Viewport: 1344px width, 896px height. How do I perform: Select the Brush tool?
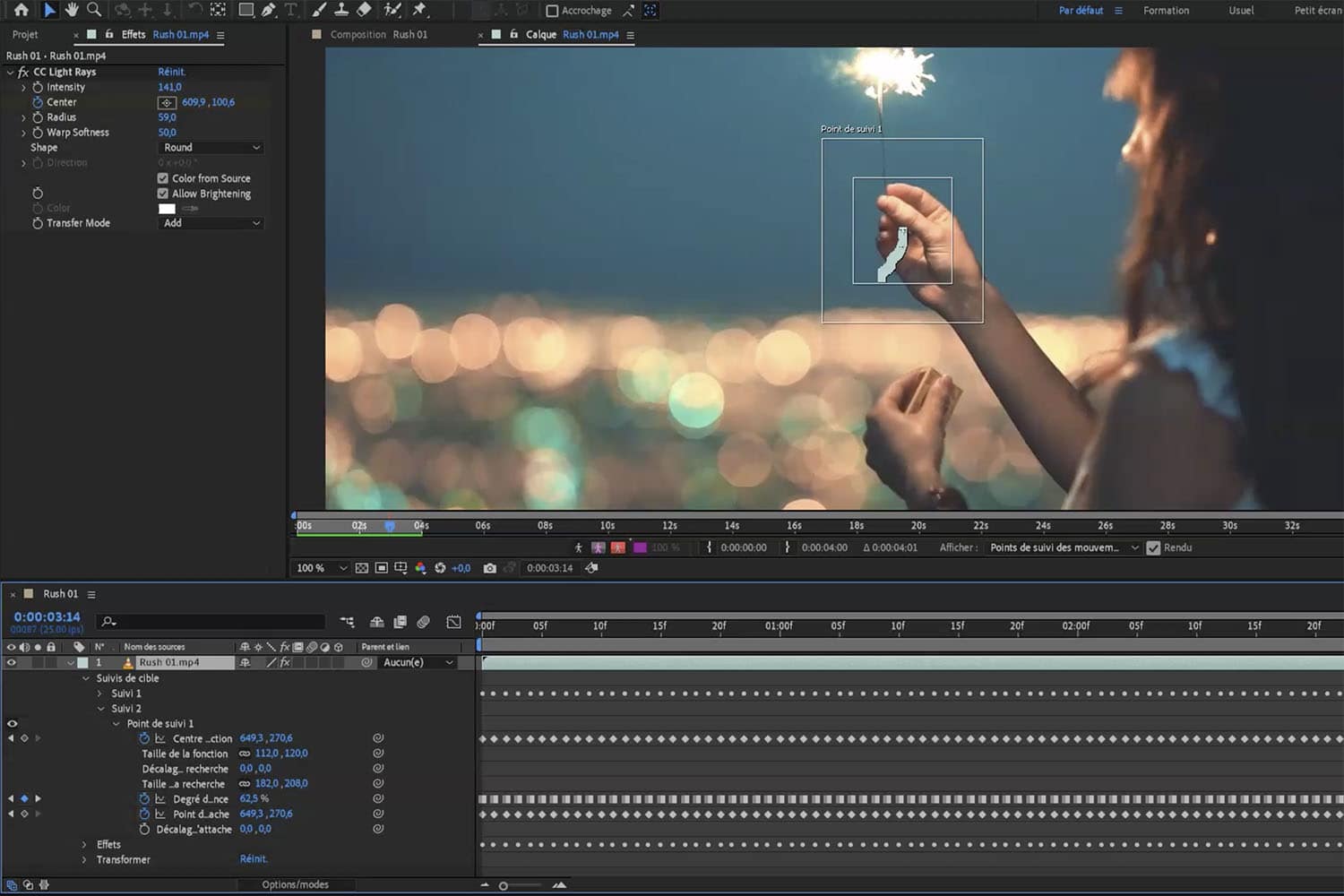319,10
